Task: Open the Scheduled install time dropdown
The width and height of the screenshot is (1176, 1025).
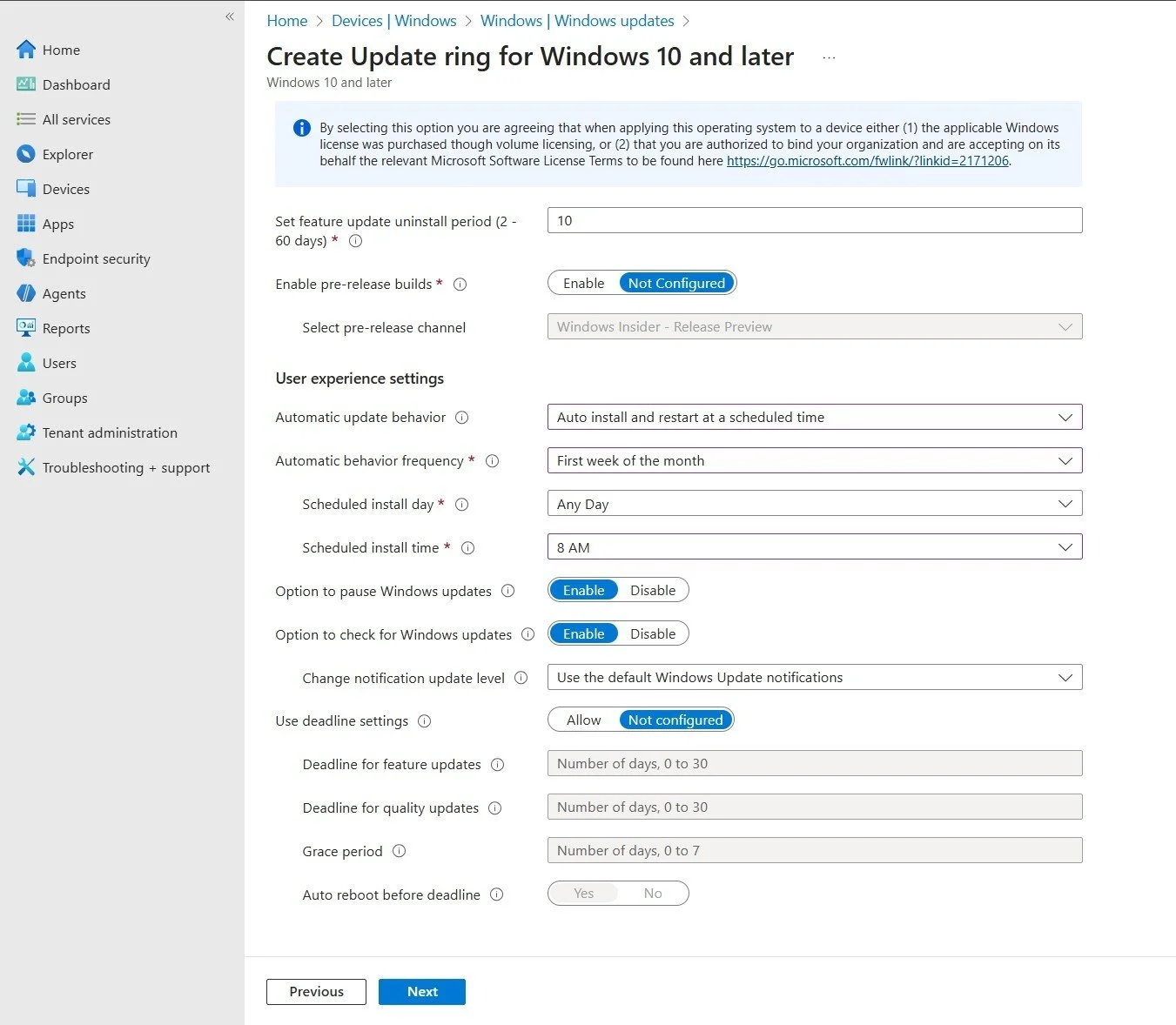Action: click(815, 547)
